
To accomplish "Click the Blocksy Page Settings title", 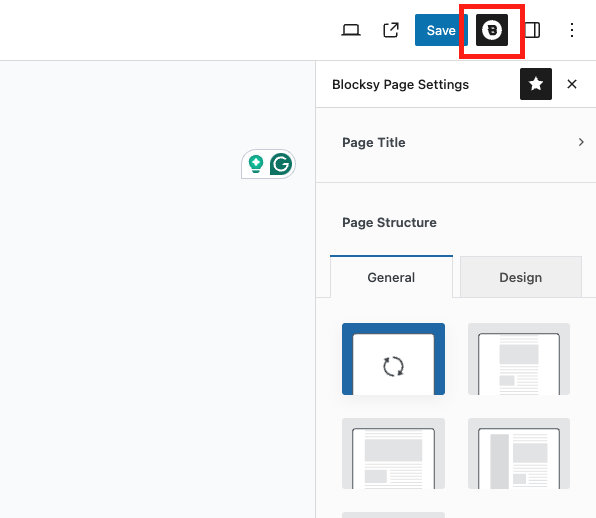I will click(400, 84).
